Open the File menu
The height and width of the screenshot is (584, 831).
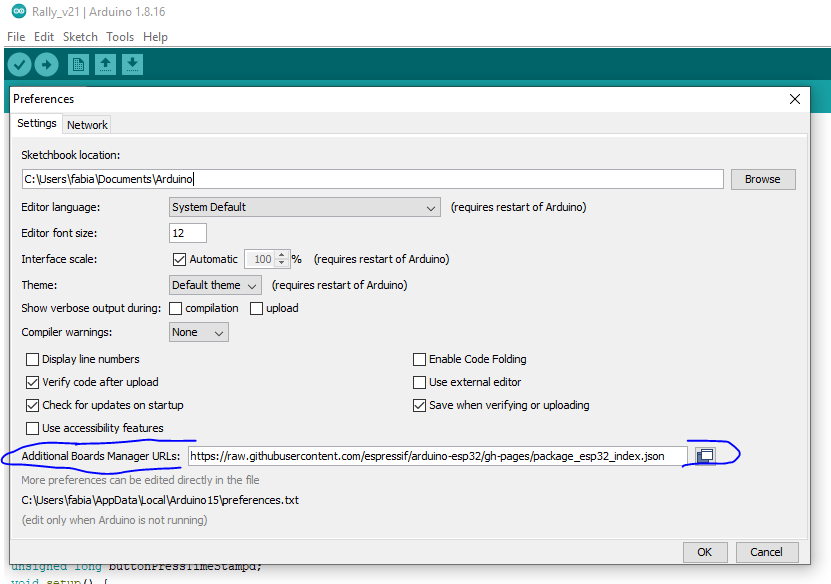[x=16, y=37]
